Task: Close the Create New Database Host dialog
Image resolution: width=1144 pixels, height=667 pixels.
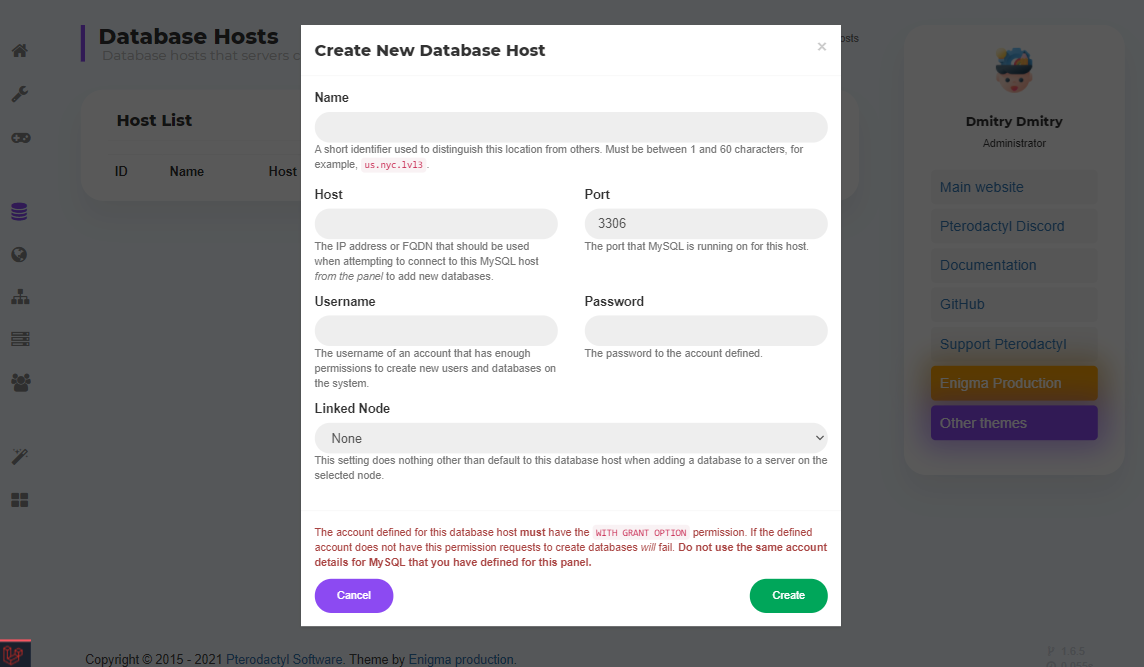Action: 822,47
